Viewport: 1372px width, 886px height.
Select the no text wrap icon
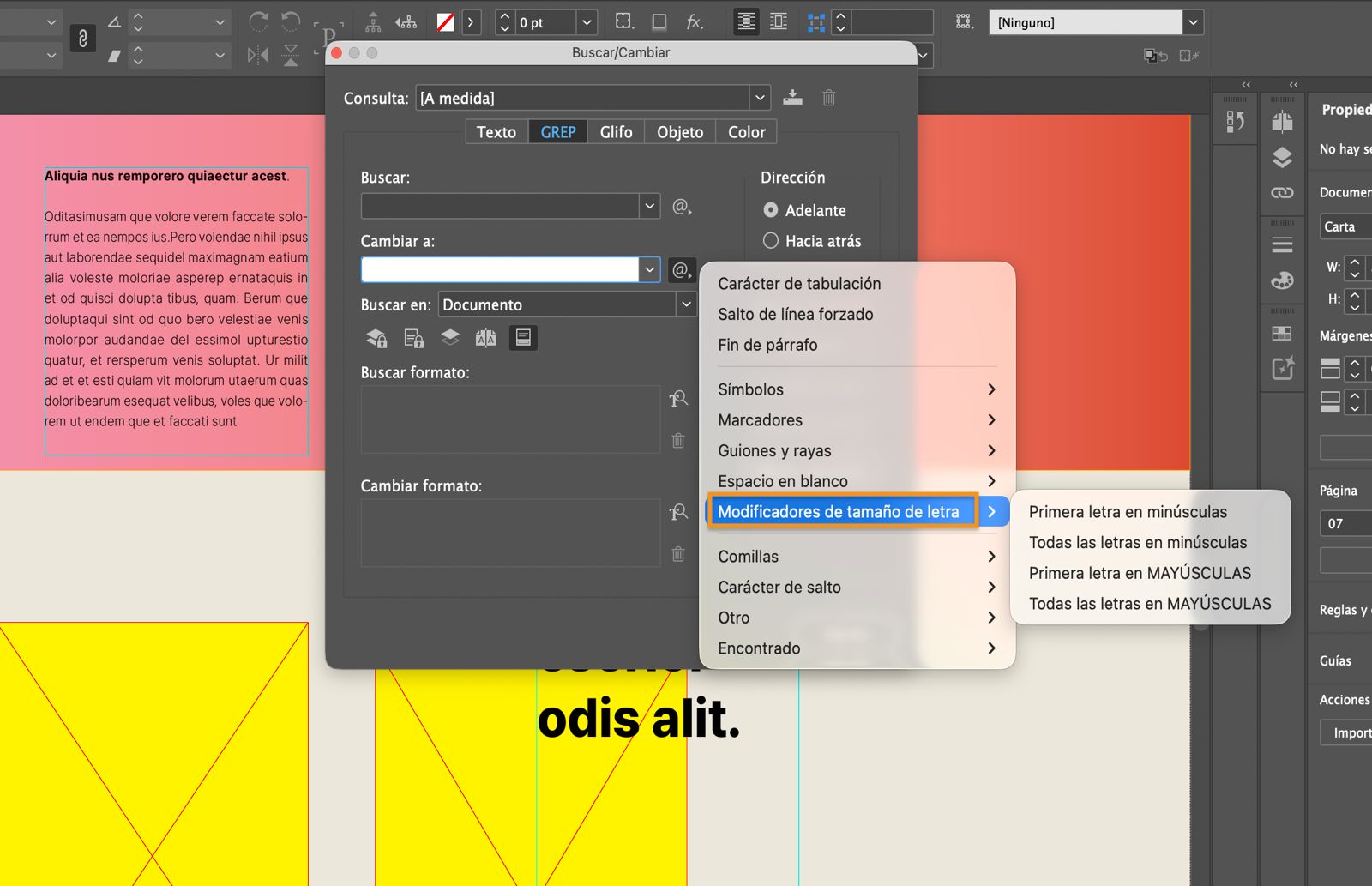746,21
